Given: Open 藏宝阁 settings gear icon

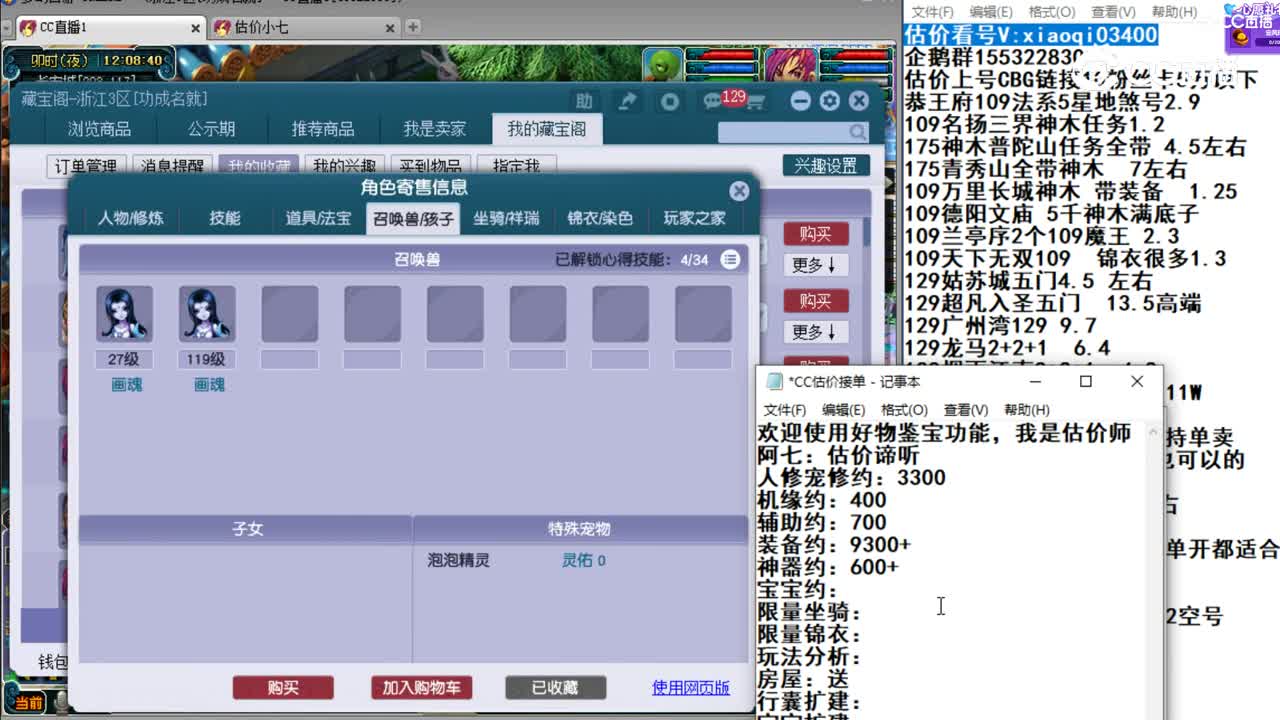Looking at the screenshot, I should pos(829,101).
